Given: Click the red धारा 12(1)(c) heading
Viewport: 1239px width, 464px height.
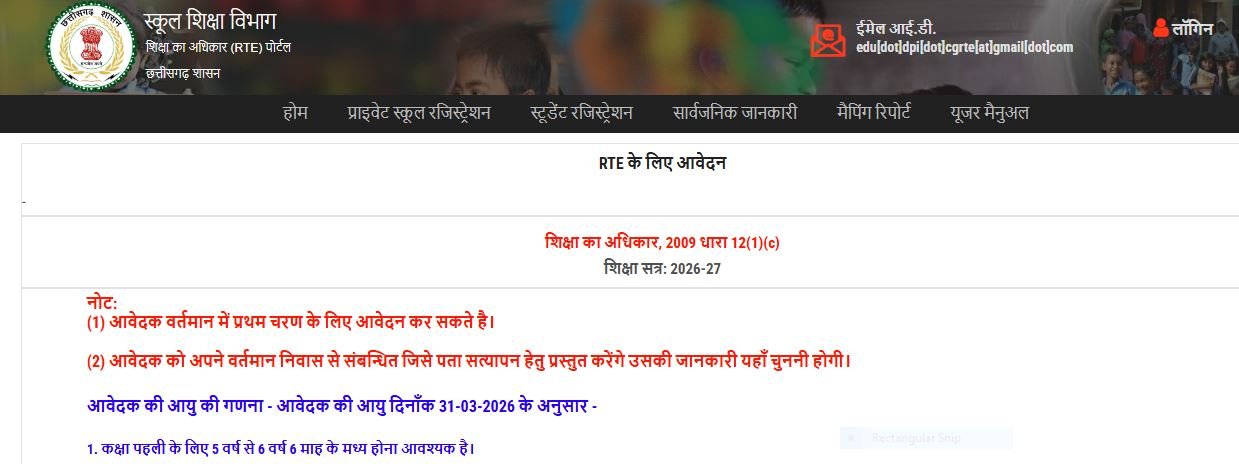Looking at the screenshot, I should click(661, 243).
